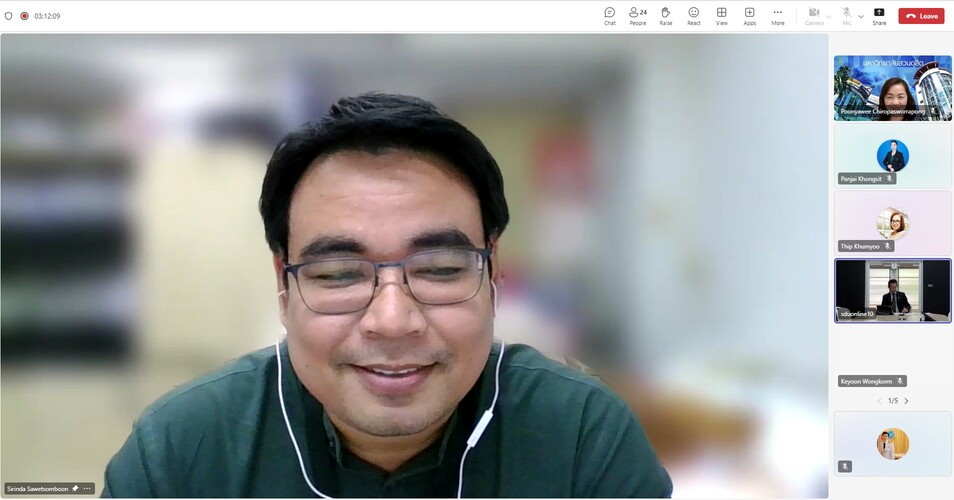This screenshot has height=500, width=954.
Task: Change the meeting View layout
Action: (721, 15)
